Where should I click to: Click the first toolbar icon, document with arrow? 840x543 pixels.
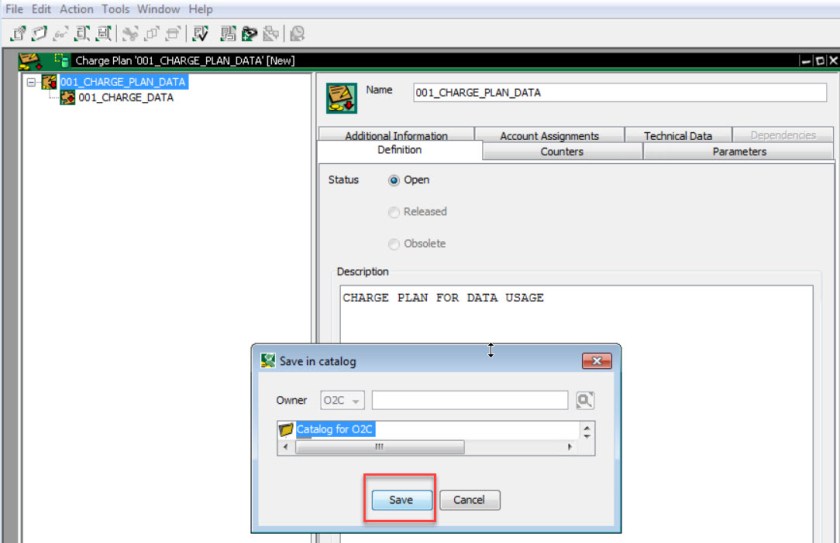[x=18, y=34]
